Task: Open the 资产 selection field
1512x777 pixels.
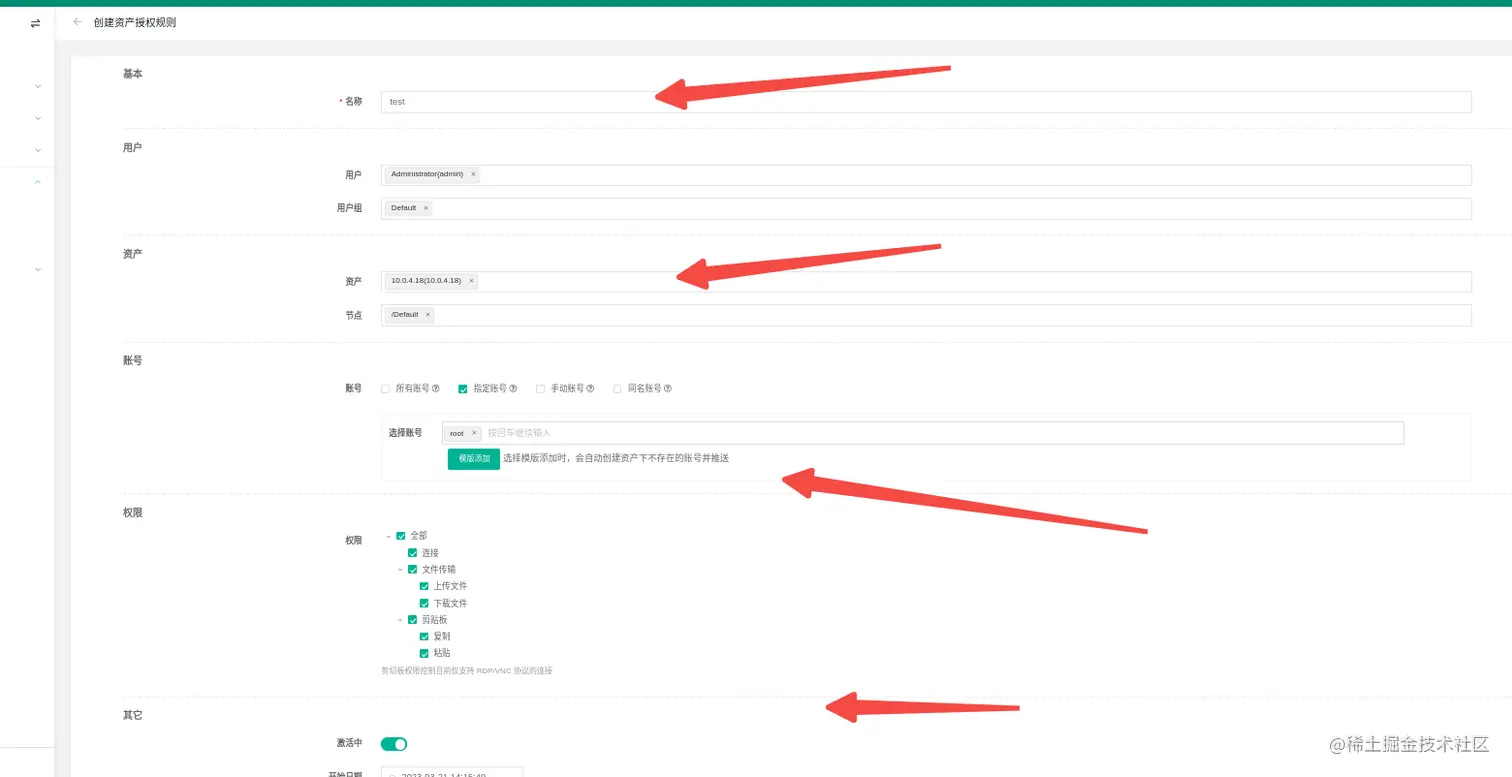Action: click(x=926, y=282)
